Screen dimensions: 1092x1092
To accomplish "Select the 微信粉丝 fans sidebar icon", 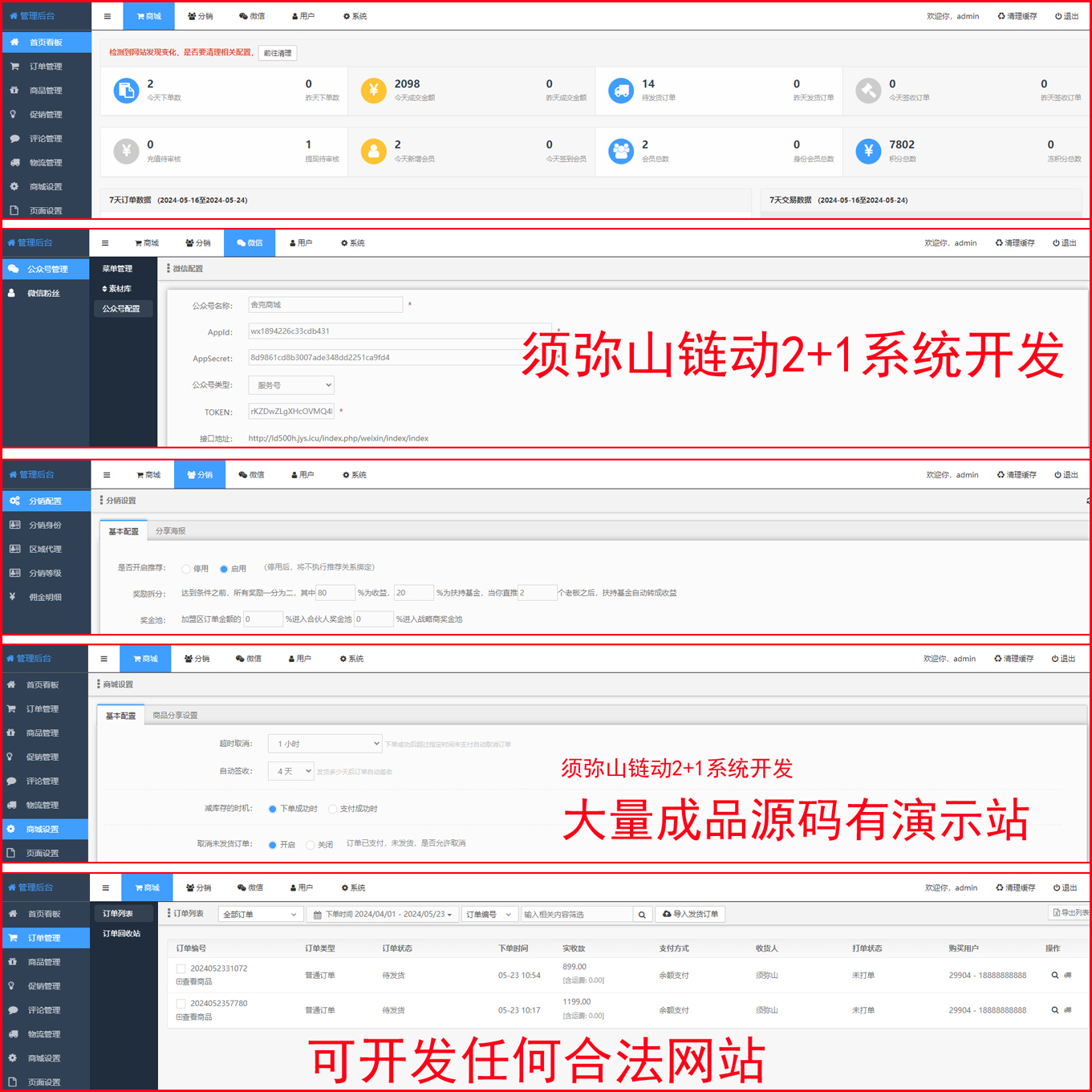I will [10, 294].
